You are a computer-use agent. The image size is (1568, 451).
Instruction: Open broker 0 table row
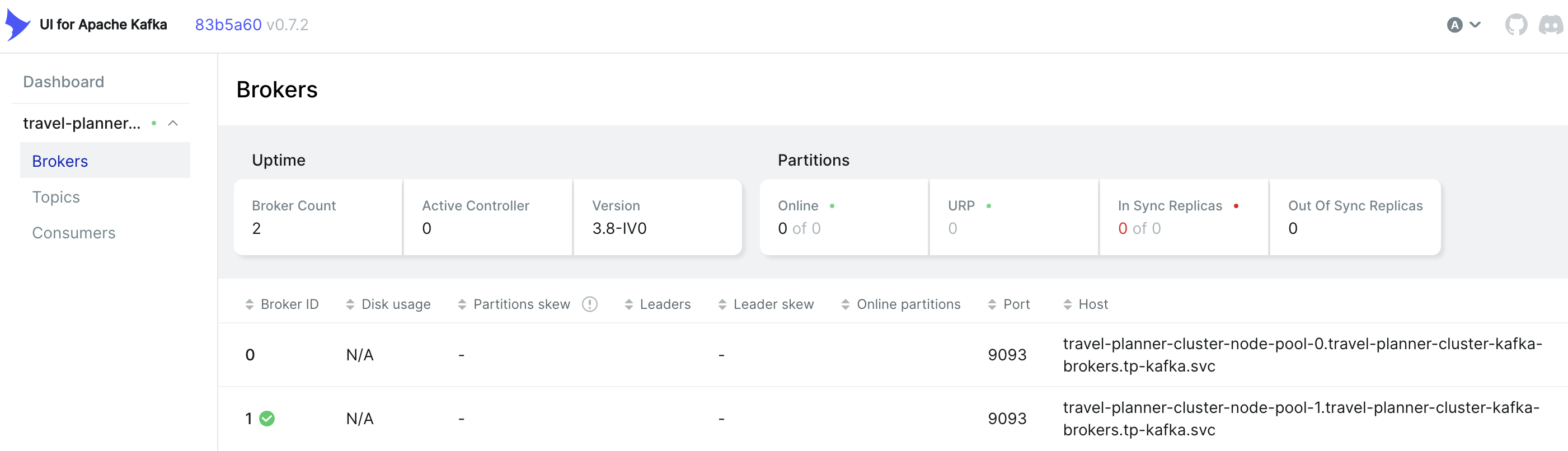tap(893, 355)
